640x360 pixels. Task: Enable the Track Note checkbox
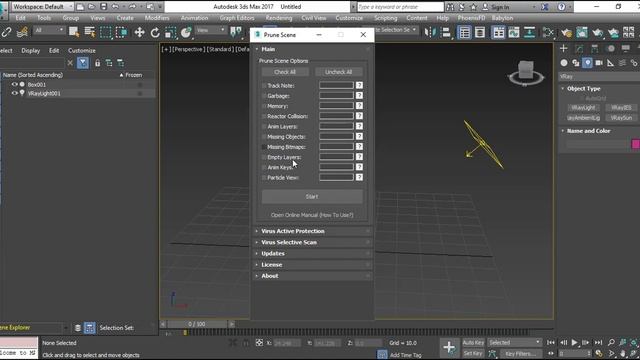[x=264, y=86]
